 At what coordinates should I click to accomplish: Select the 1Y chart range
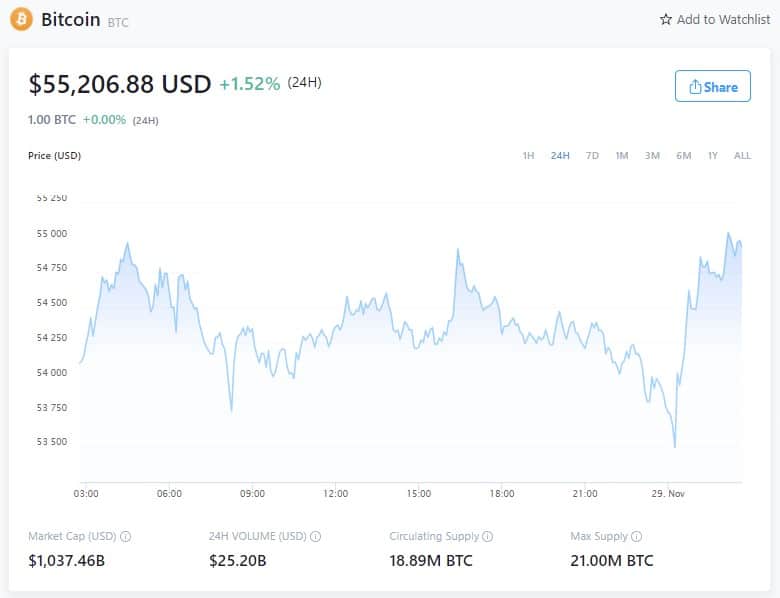click(713, 156)
